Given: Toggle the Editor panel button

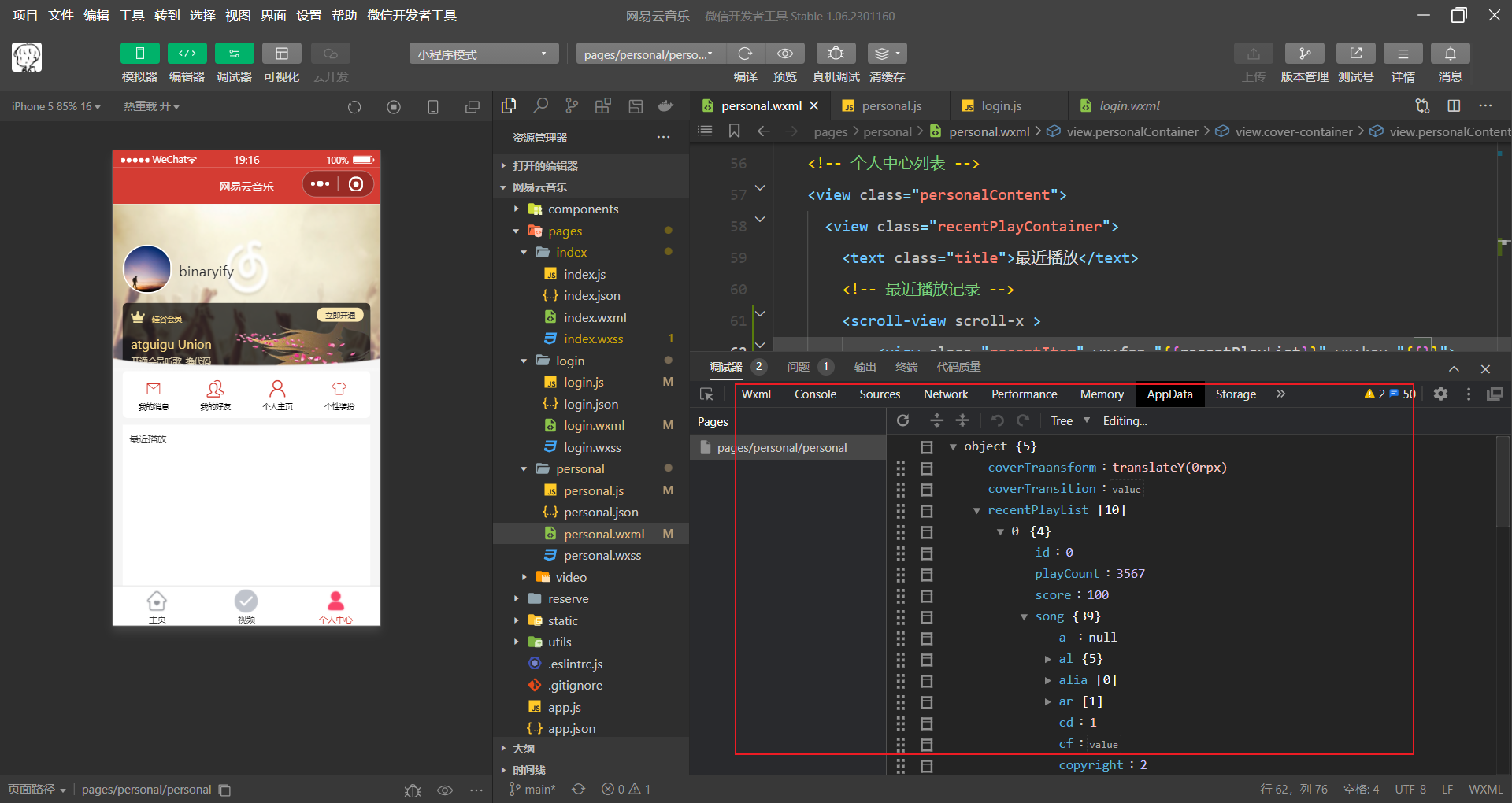Looking at the screenshot, I should (187, 54).
